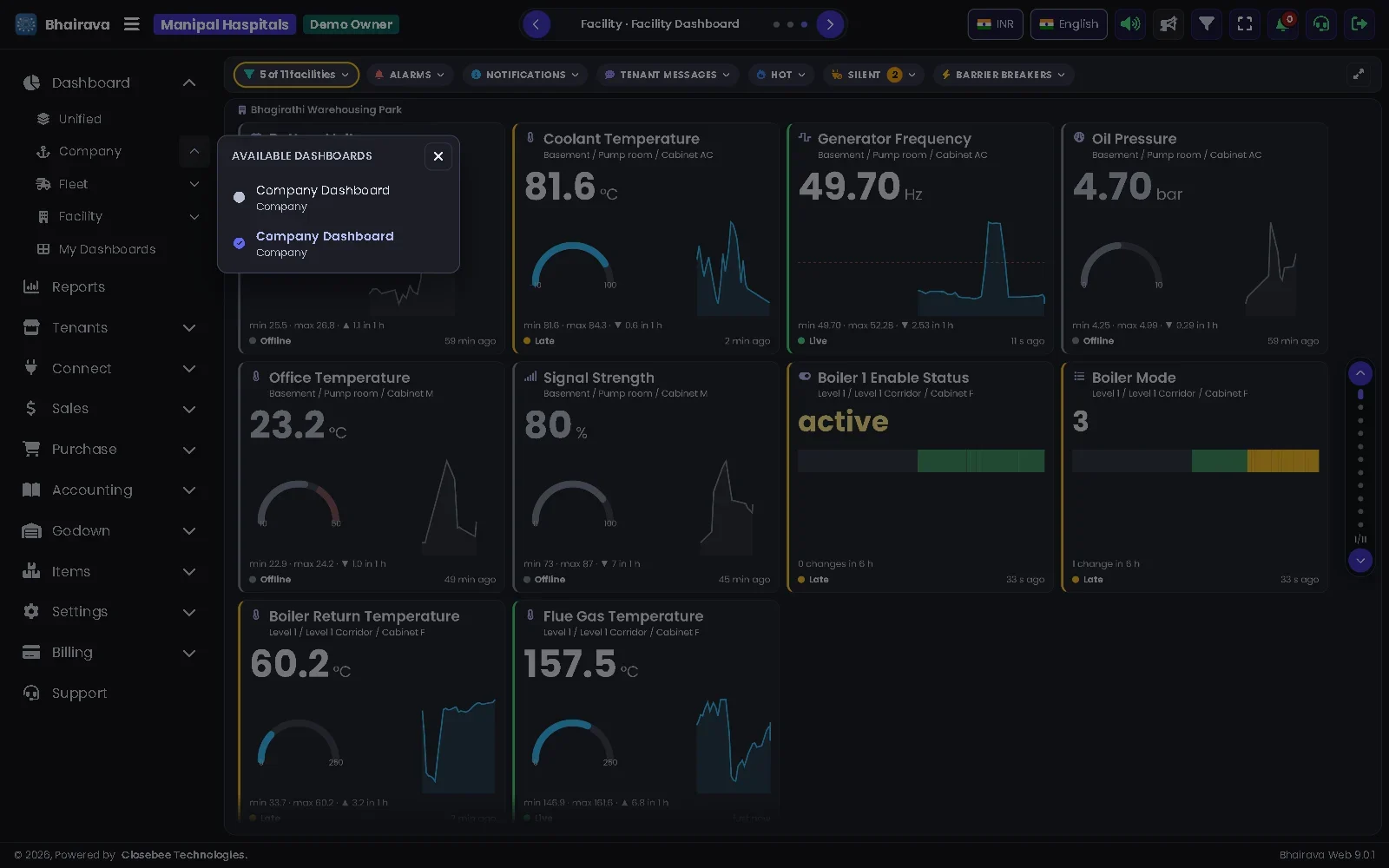1389x868 pixels.
Task: Click the logout icon
Action: (1359, 24)
